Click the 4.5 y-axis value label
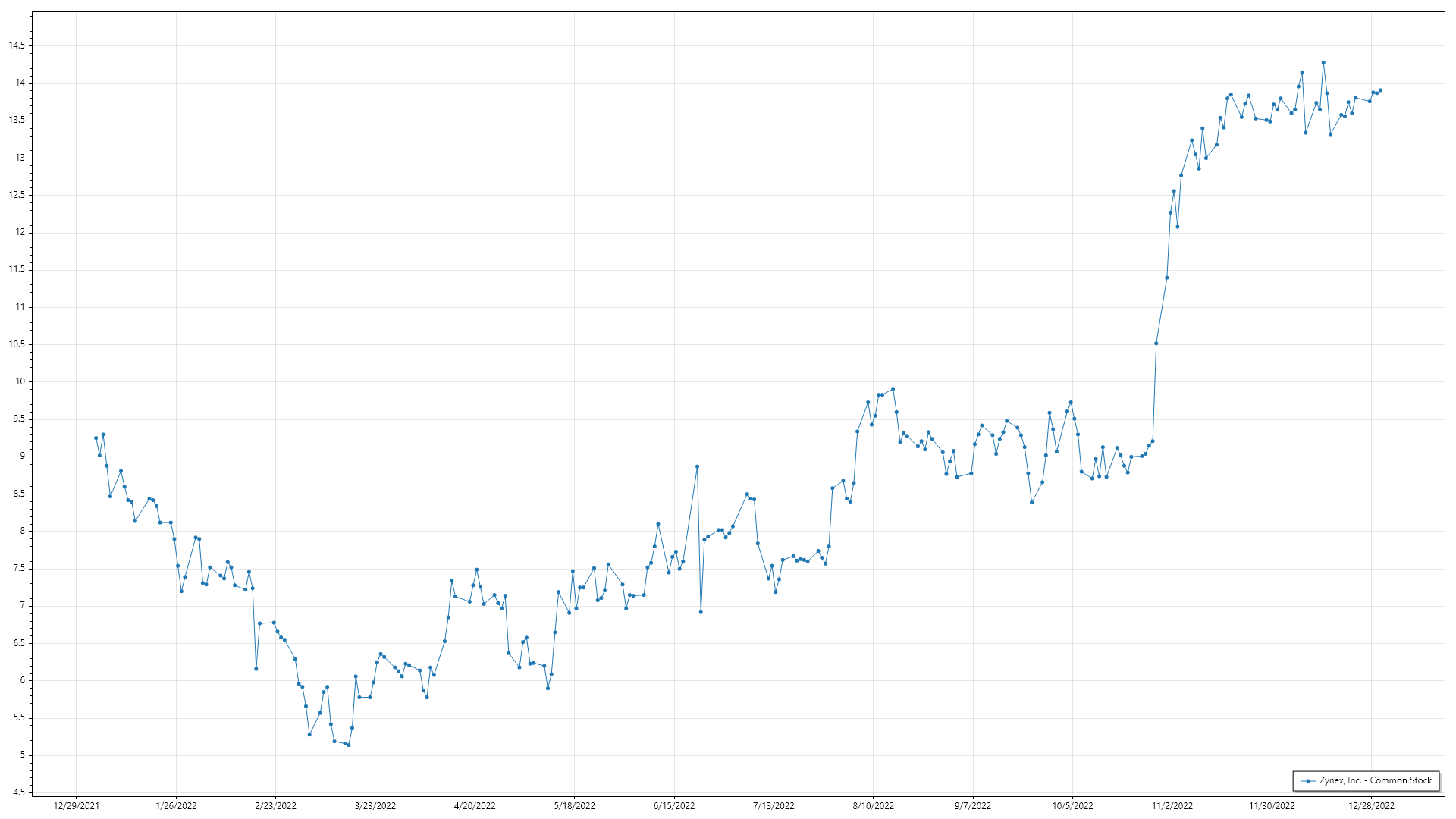The width and height of the screenshot is (1456, 819). pos(18,792)
